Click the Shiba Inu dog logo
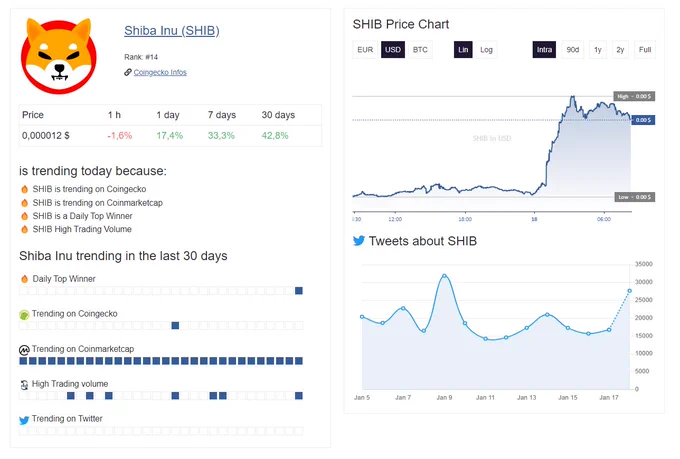The width and height of the screenshot is (680, 459). coord(59,56)
